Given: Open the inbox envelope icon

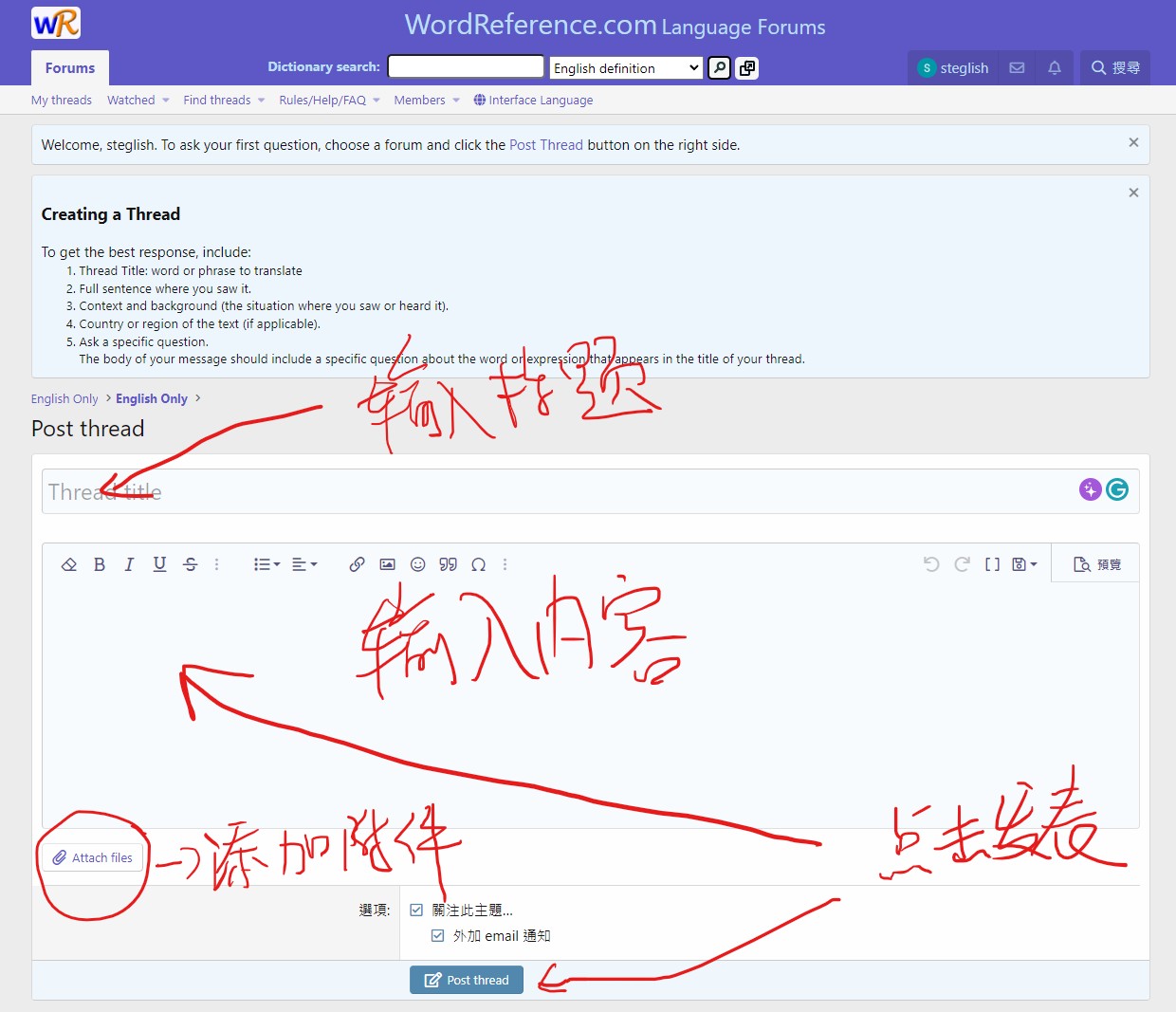Looking at the screenshot, I should [x=1017, y=68].
